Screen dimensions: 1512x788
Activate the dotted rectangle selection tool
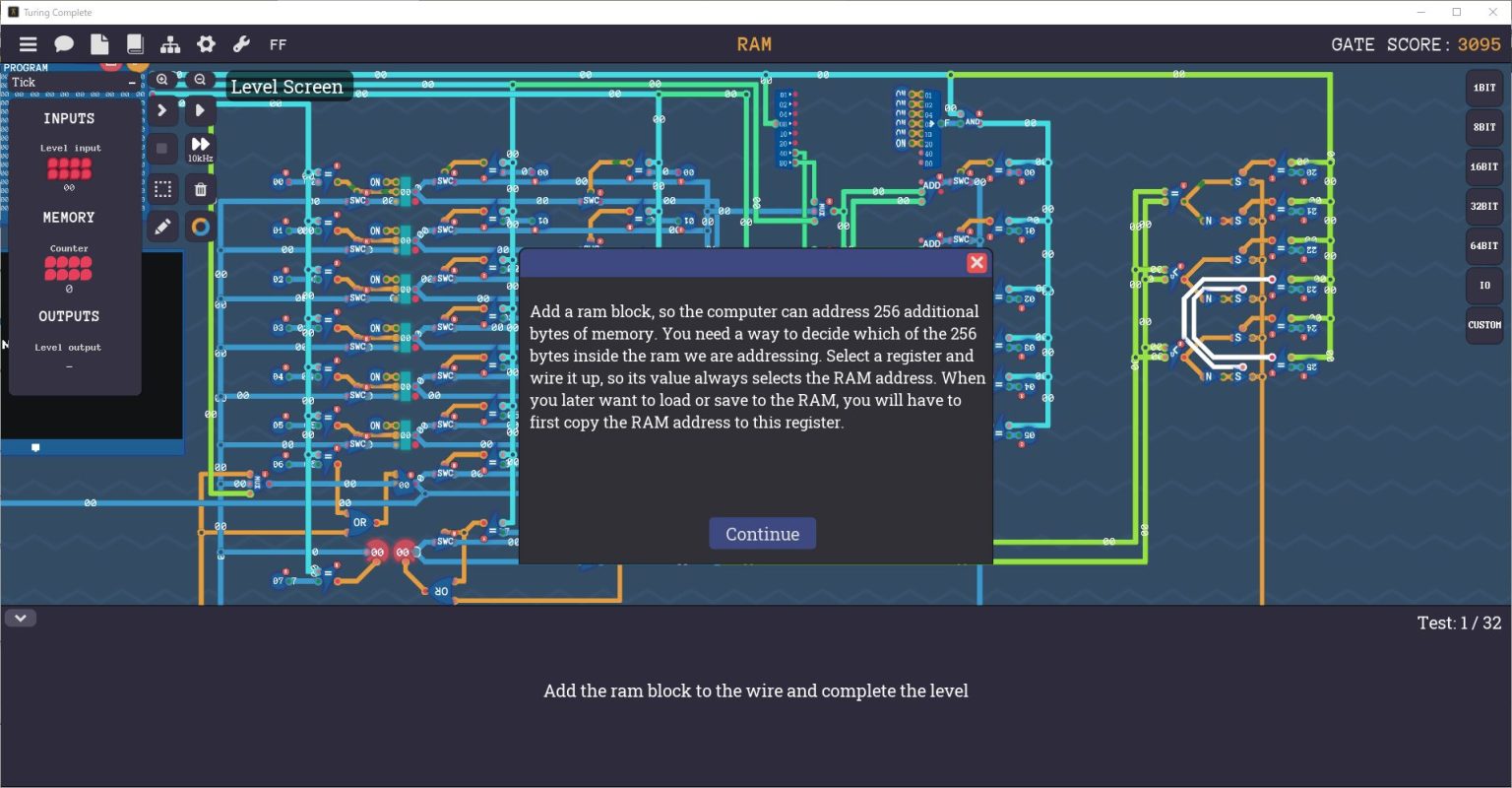162,189
